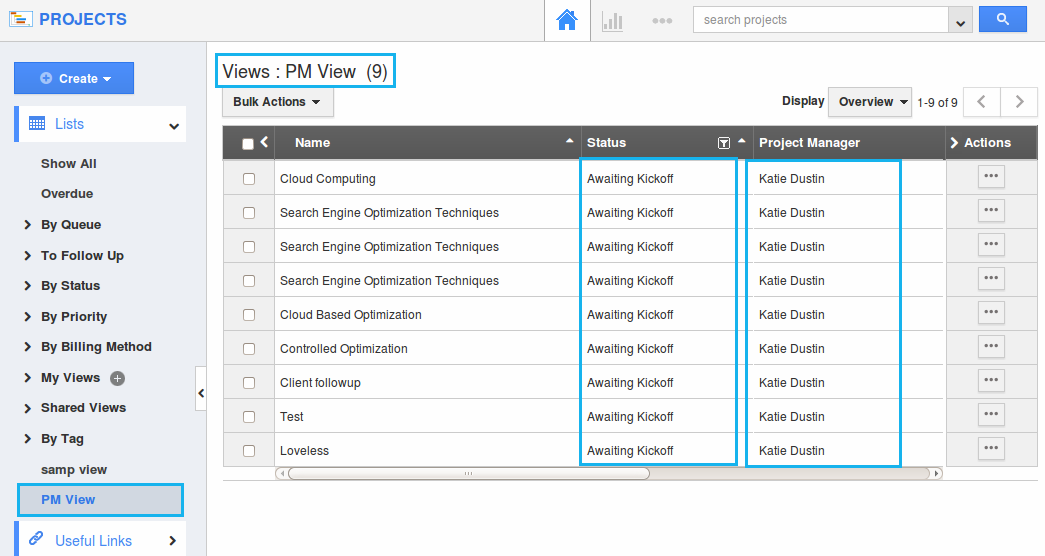Check the Client followup row checkbox
This screenshot has height=556, width=1045.
pos(249,383)
